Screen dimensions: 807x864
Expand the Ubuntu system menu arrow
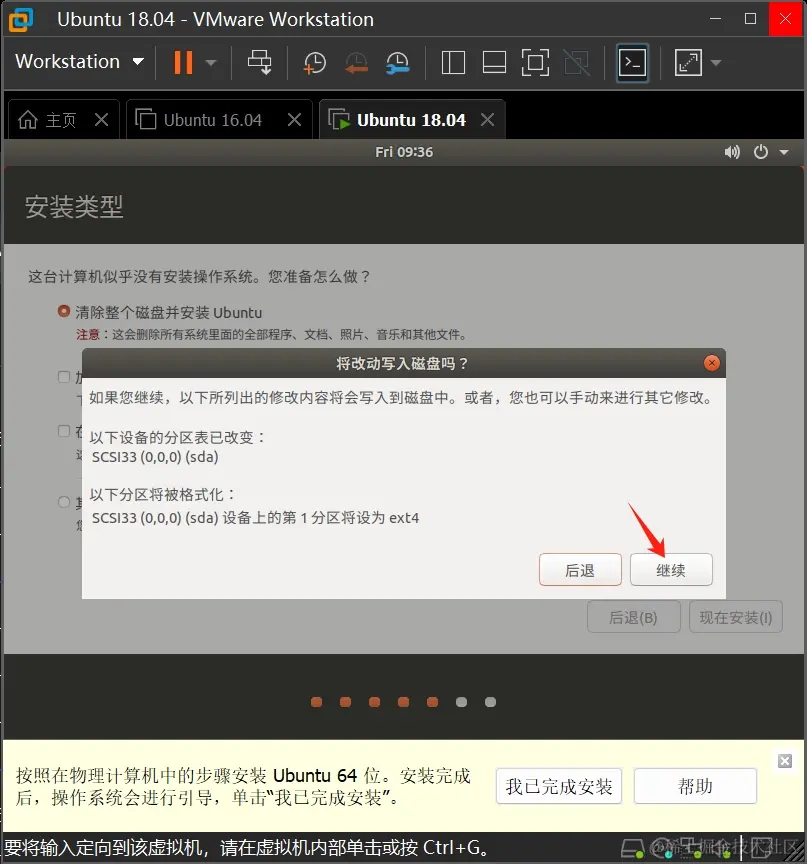coord(784,153)
